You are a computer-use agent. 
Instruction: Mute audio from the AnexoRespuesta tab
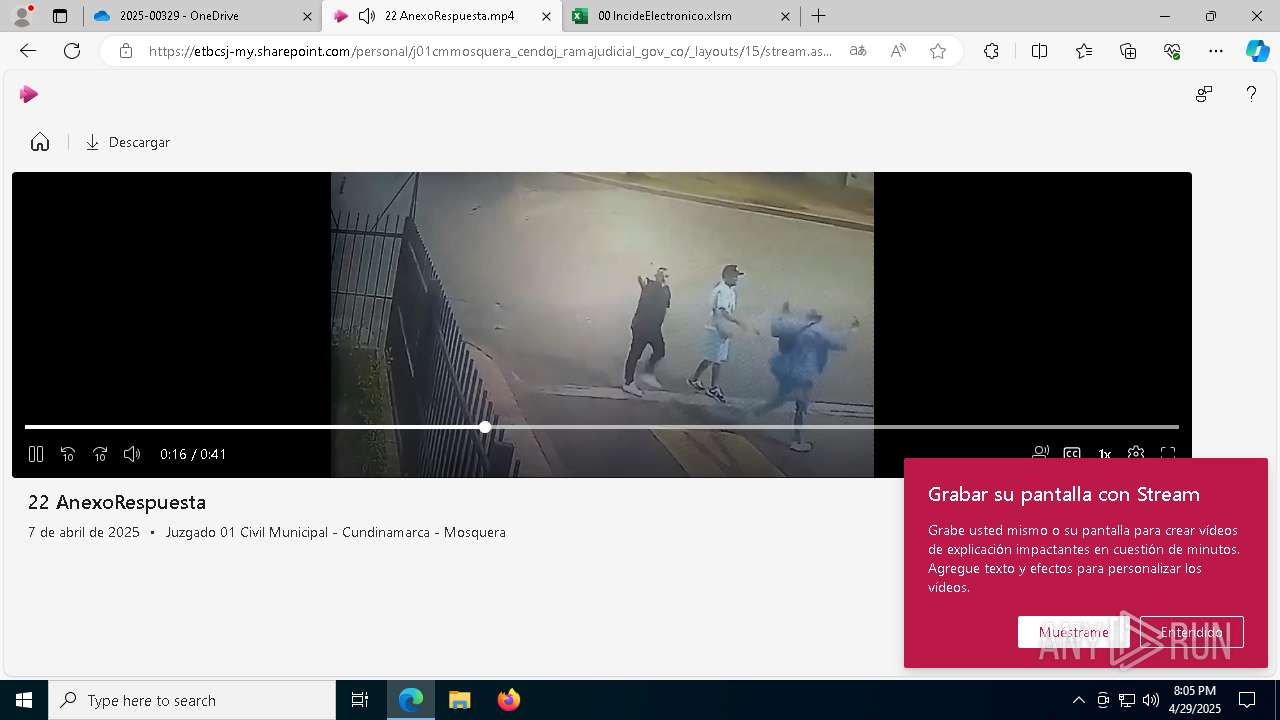tap(367, 16)
